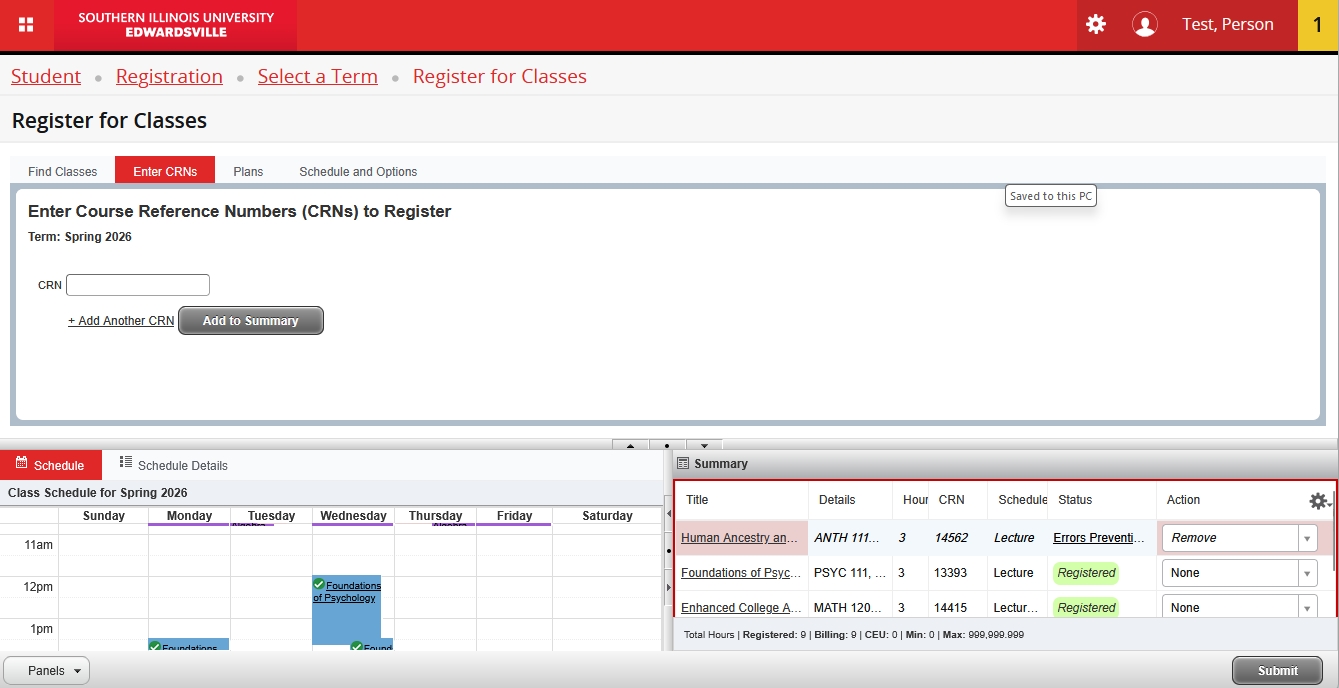Click the Summary table gear icon
Screen dimensions: 1339x688
[1318, 501]
